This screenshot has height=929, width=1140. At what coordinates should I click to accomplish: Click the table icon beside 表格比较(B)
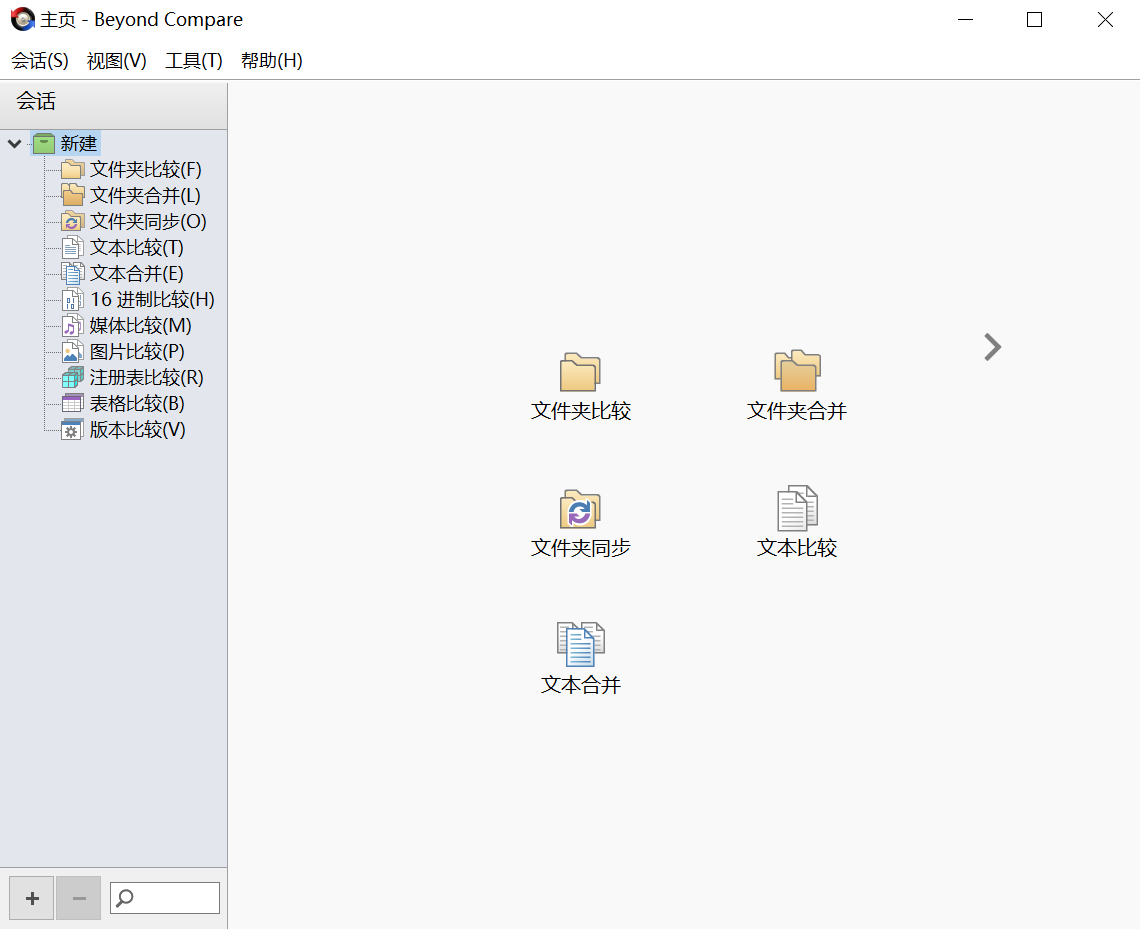72,403
